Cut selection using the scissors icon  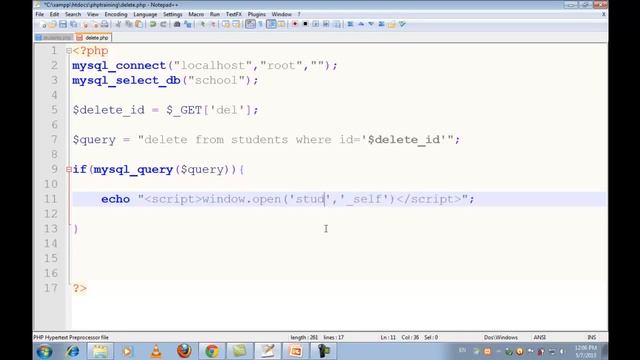118,24
